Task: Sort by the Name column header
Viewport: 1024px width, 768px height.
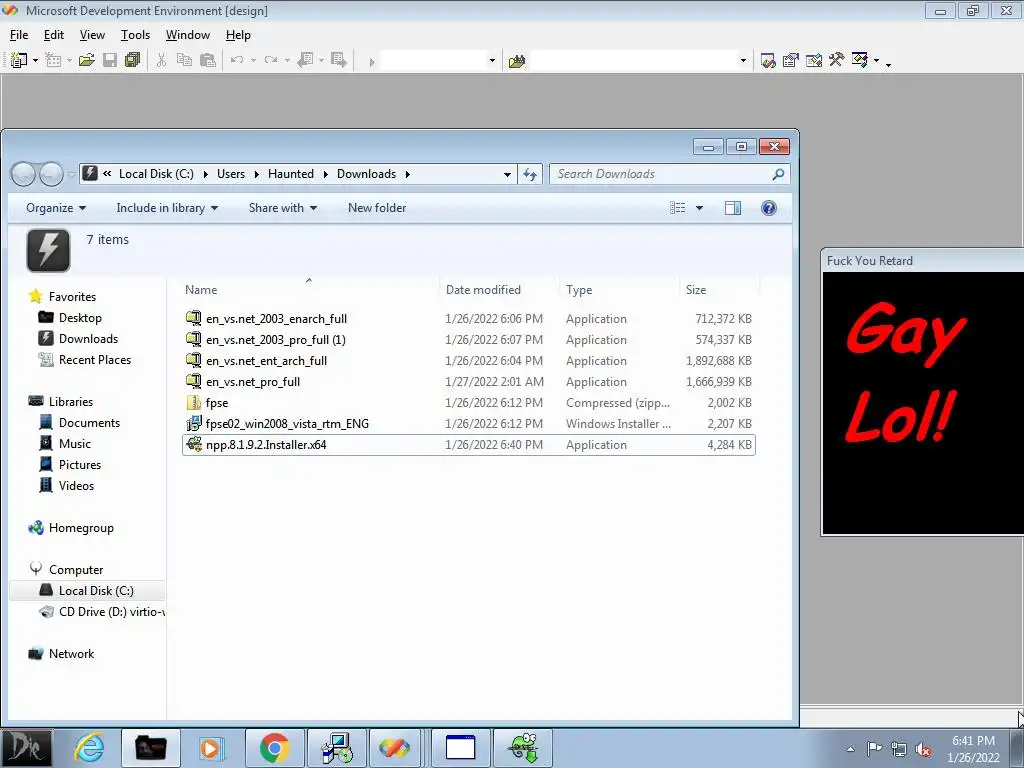Action: 200,290
